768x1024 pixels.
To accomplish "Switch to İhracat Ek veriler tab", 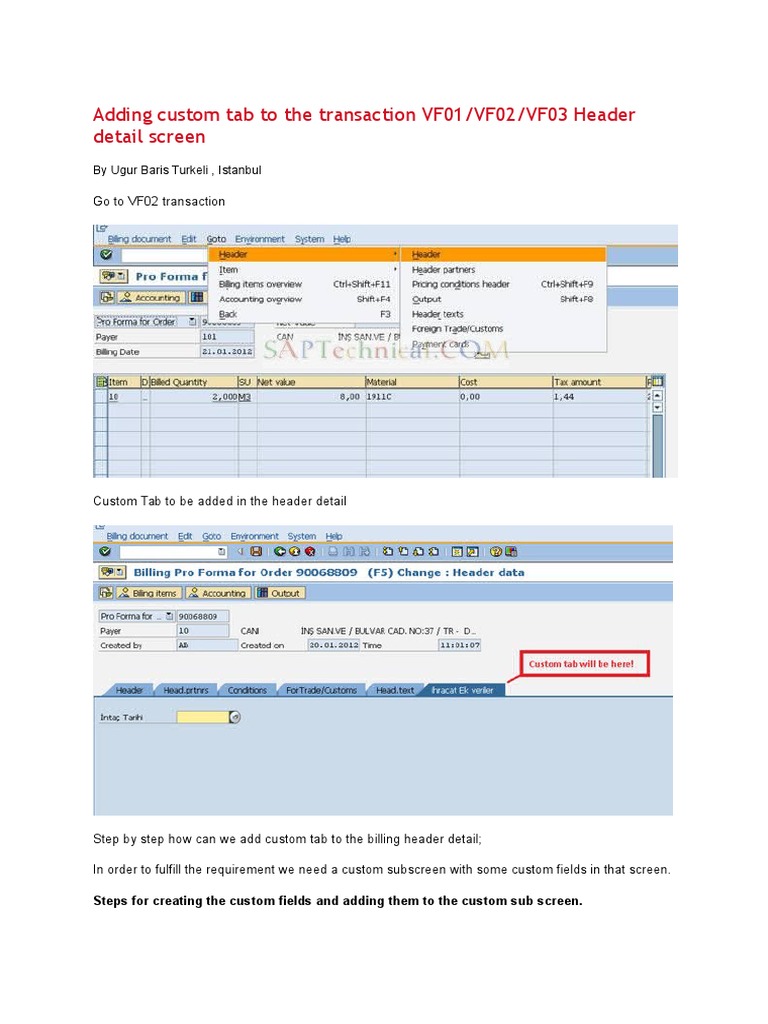I will point(463,690).
